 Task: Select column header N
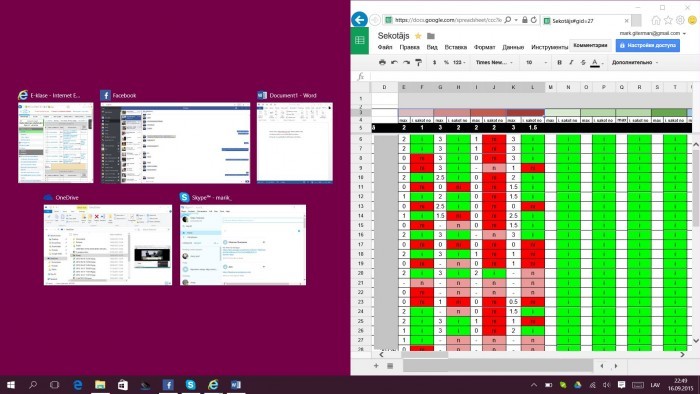pos(568,87)
